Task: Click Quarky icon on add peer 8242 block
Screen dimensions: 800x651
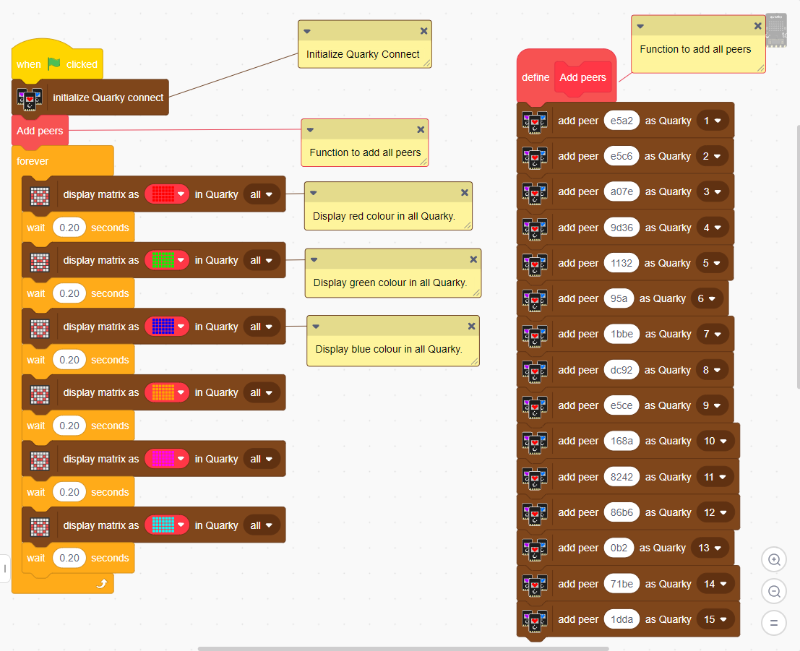Action: [x=535, y=478]
